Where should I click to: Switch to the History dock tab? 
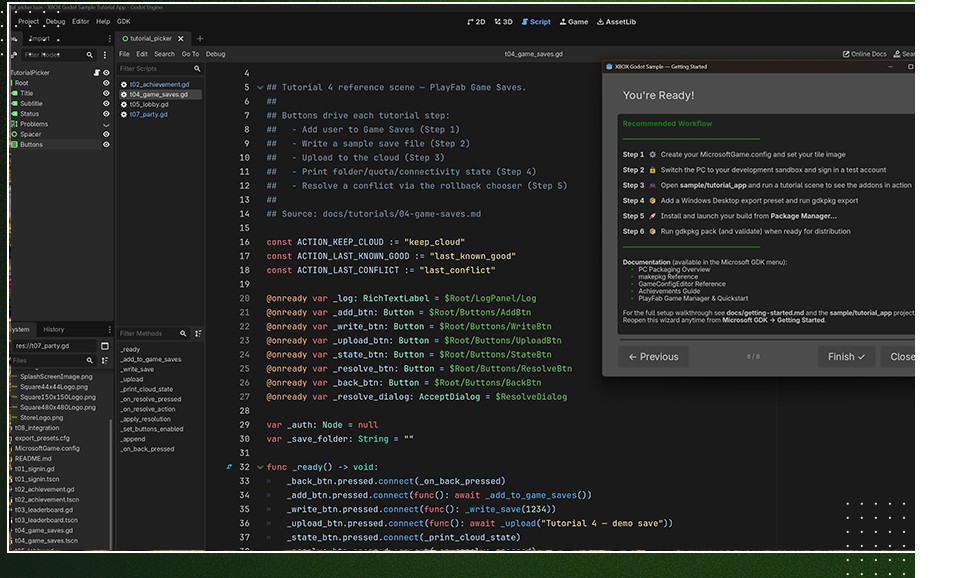54,330
